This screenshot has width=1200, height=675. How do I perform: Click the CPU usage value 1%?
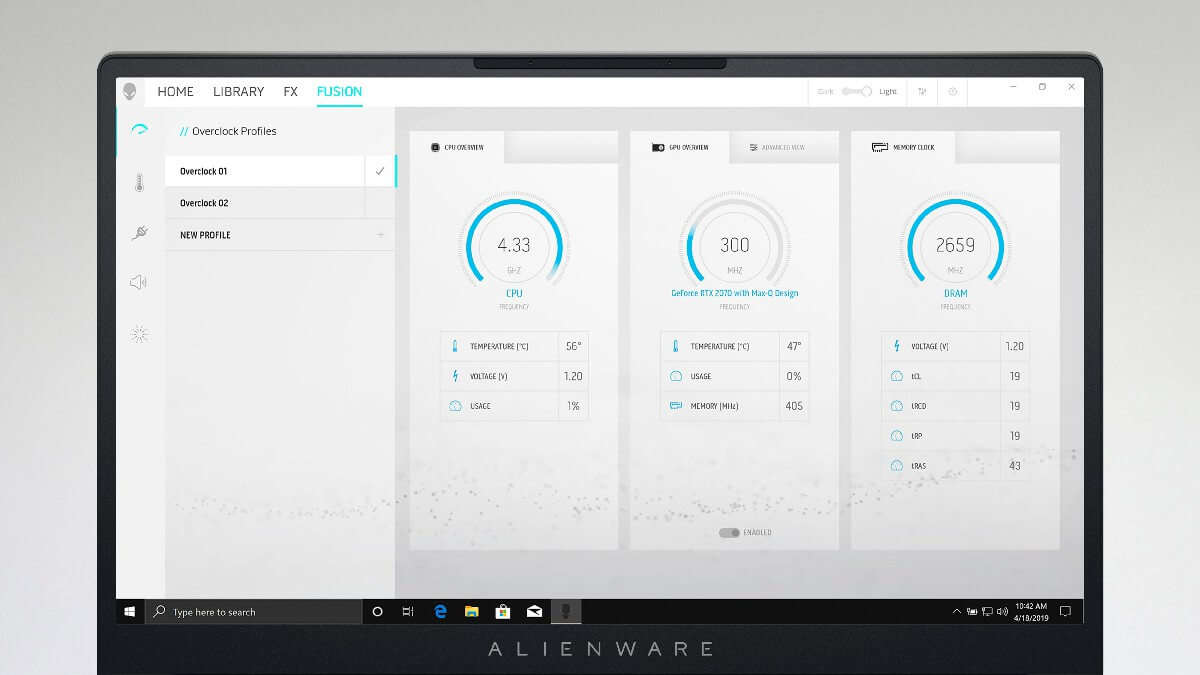pyautogui.click(x=574, y=406)
